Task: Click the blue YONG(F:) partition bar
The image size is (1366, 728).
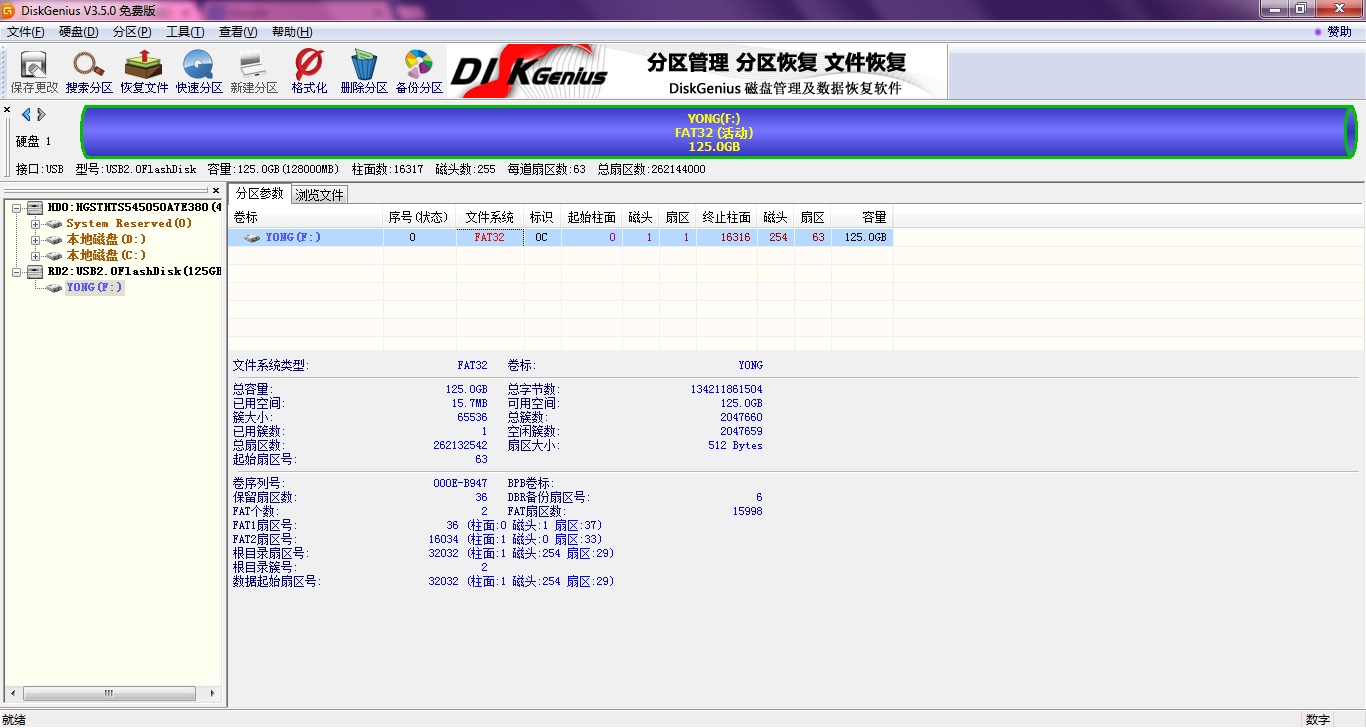Action: pos(718,132)
